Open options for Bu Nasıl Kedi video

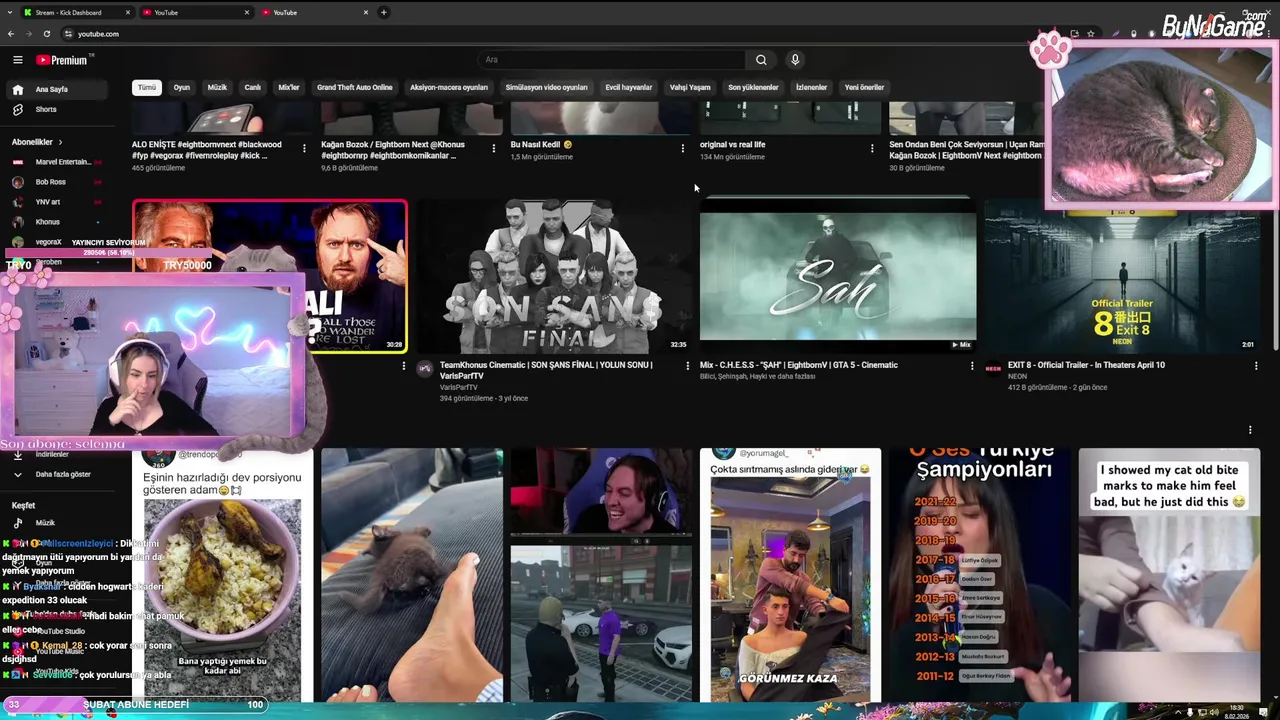point(683,148)
